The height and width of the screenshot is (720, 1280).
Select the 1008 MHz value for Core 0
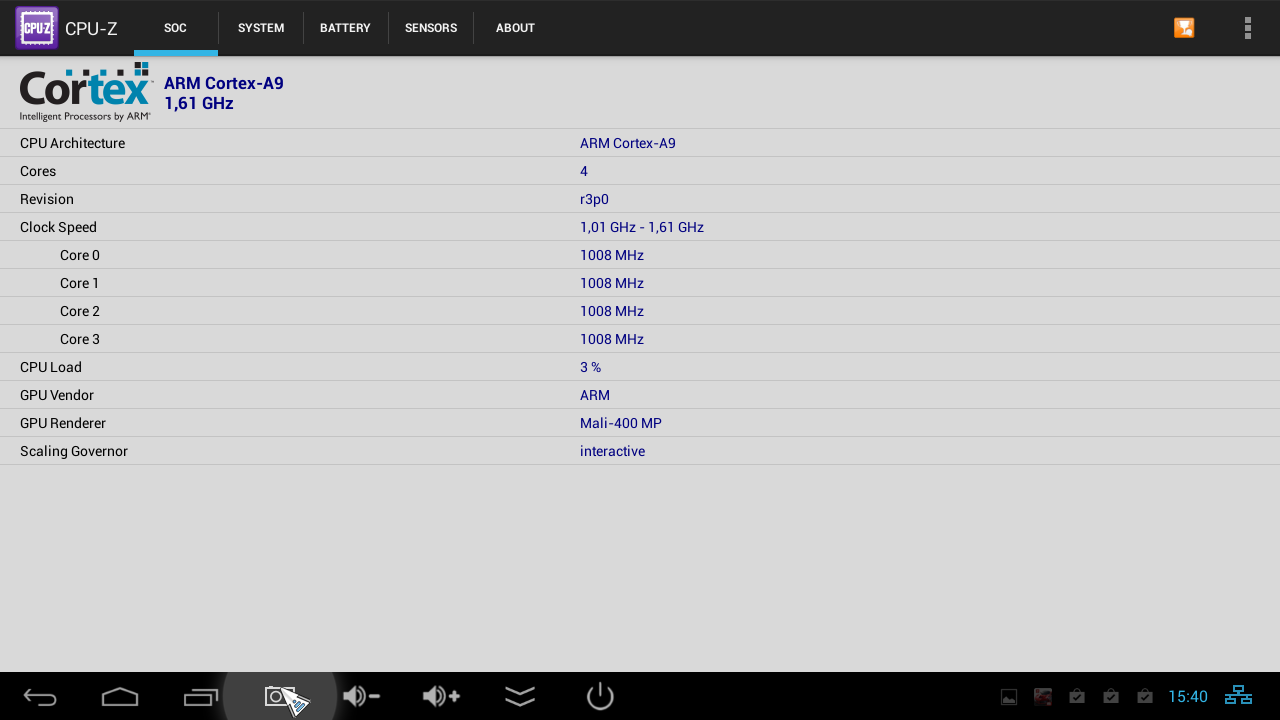612,255
